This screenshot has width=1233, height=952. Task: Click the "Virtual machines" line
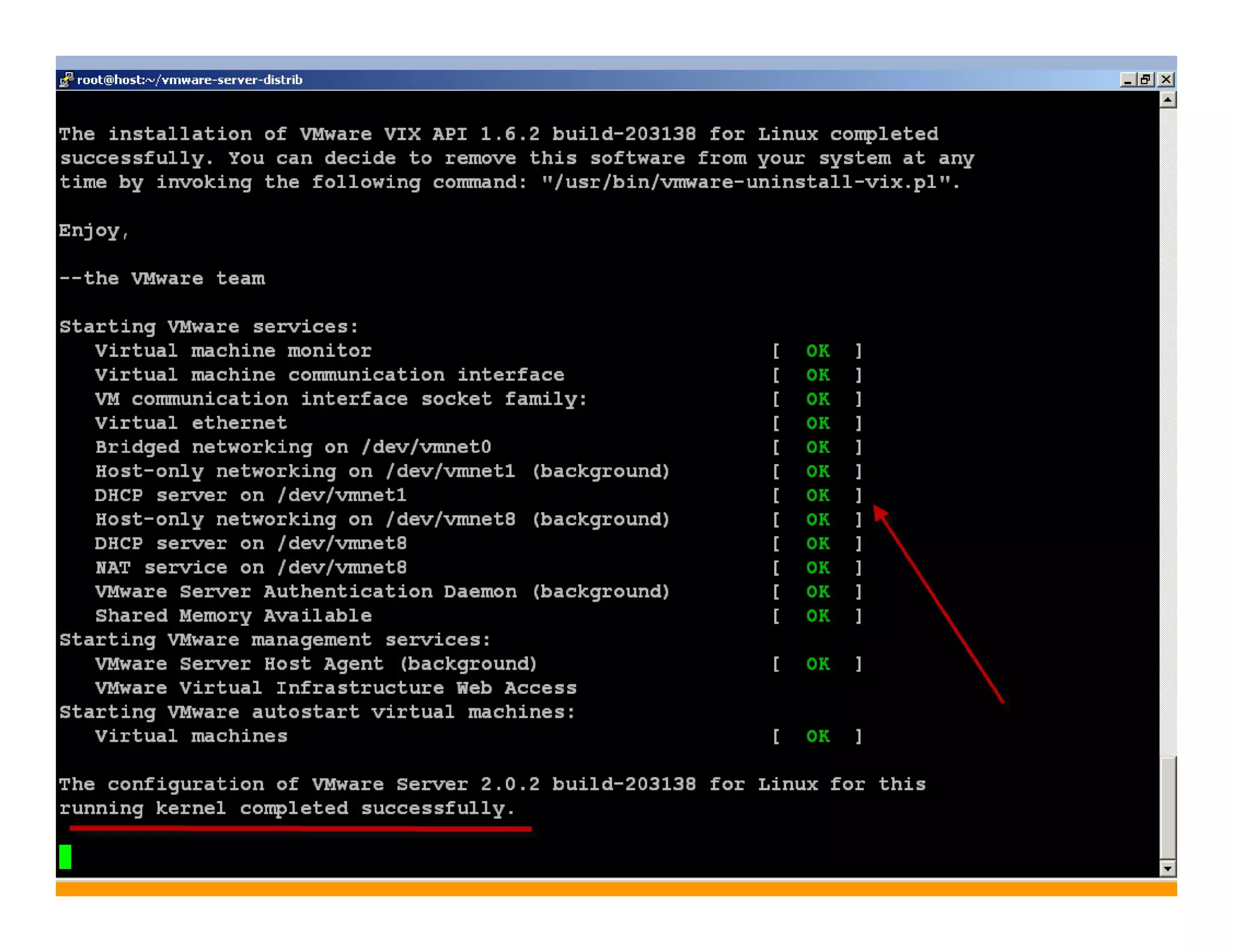coord(191,736)
